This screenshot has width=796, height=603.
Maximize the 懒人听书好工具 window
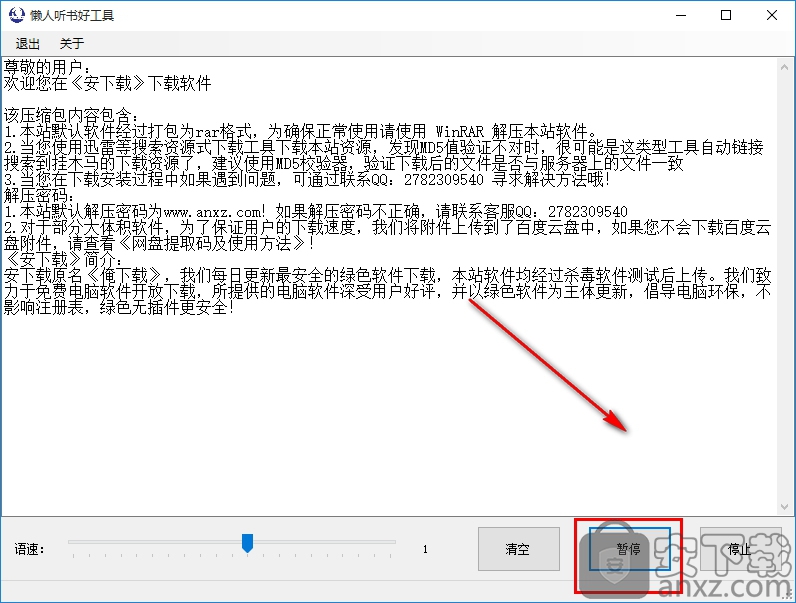[726, 15]
